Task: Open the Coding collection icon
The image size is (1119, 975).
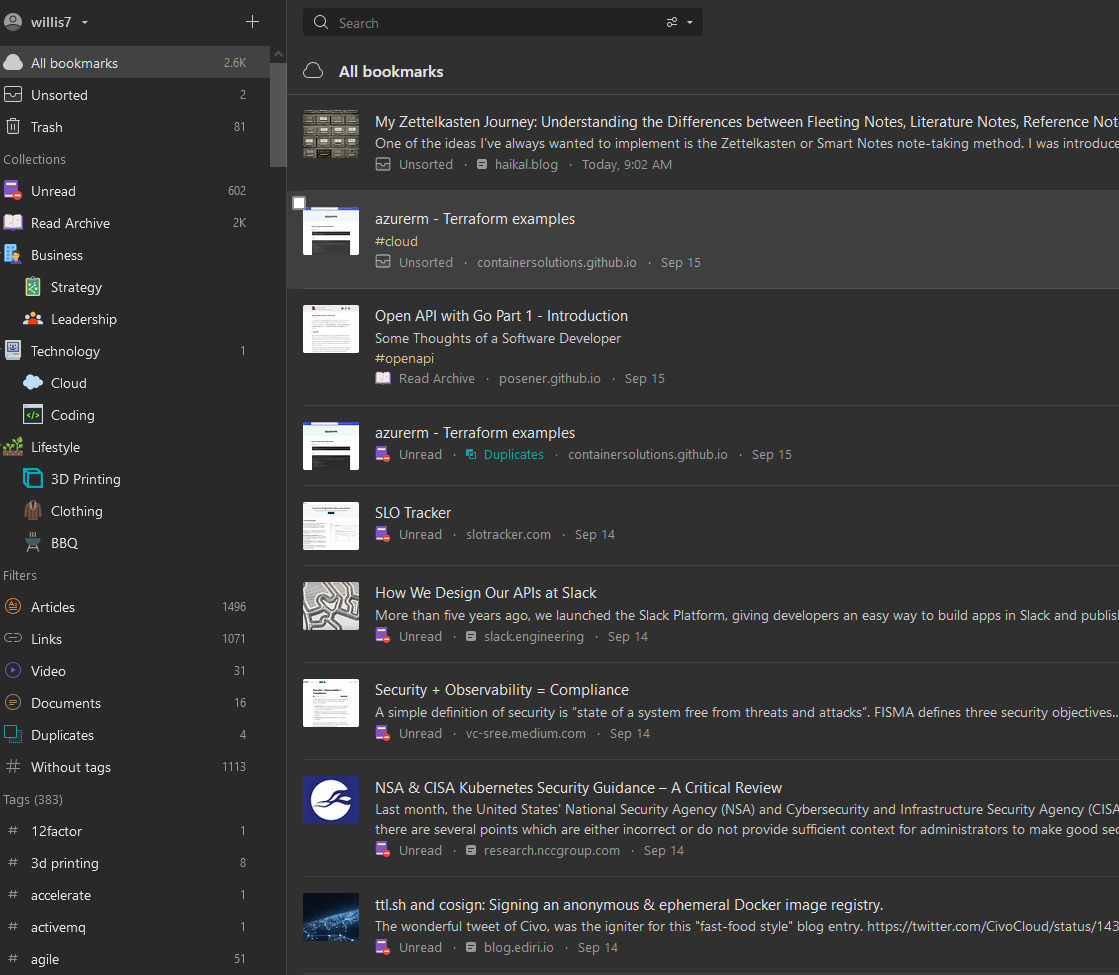Action: tap(33, 415)
